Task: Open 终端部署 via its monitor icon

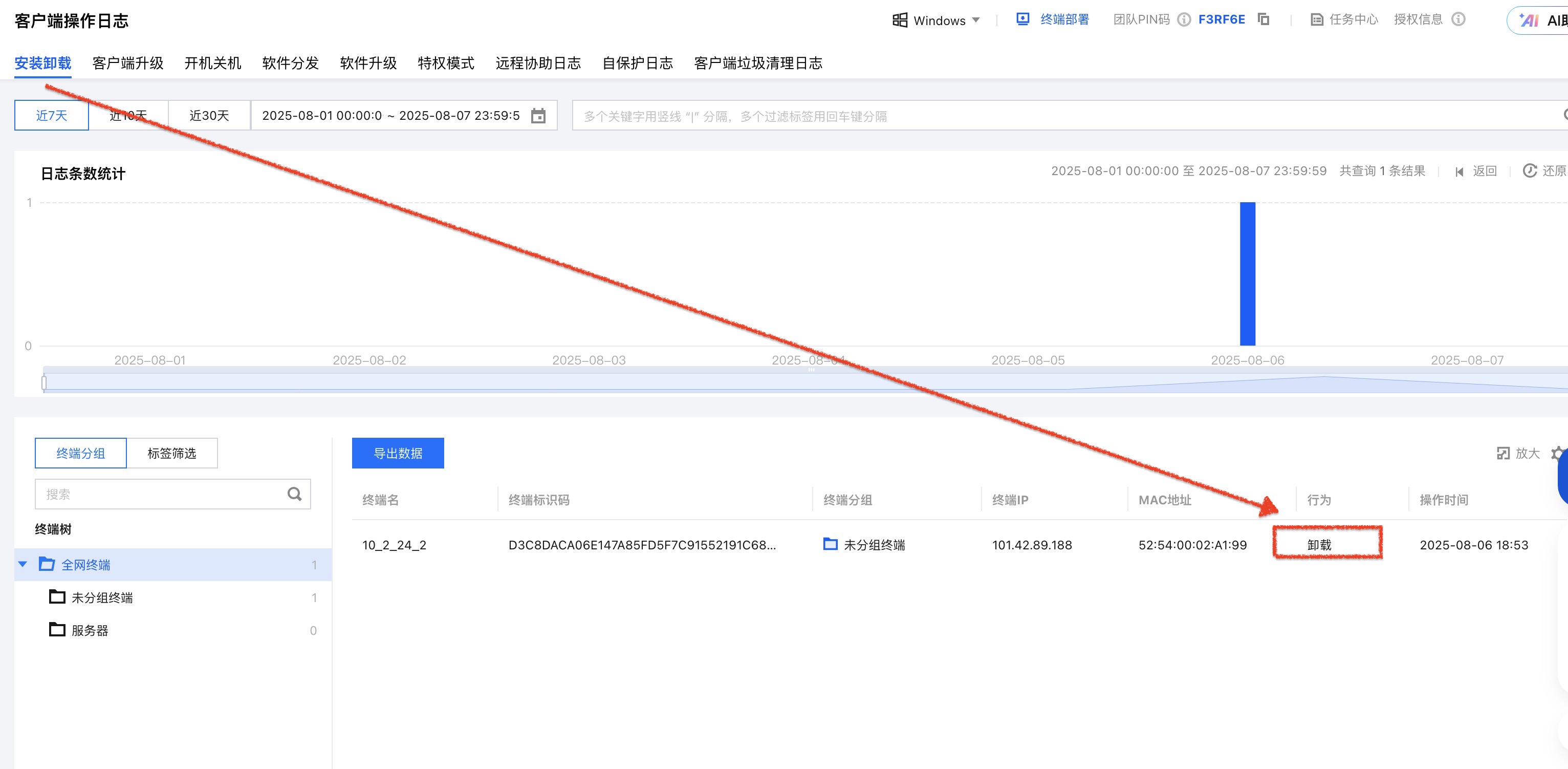Action: pyautogui.click(x=1022, y=19)
